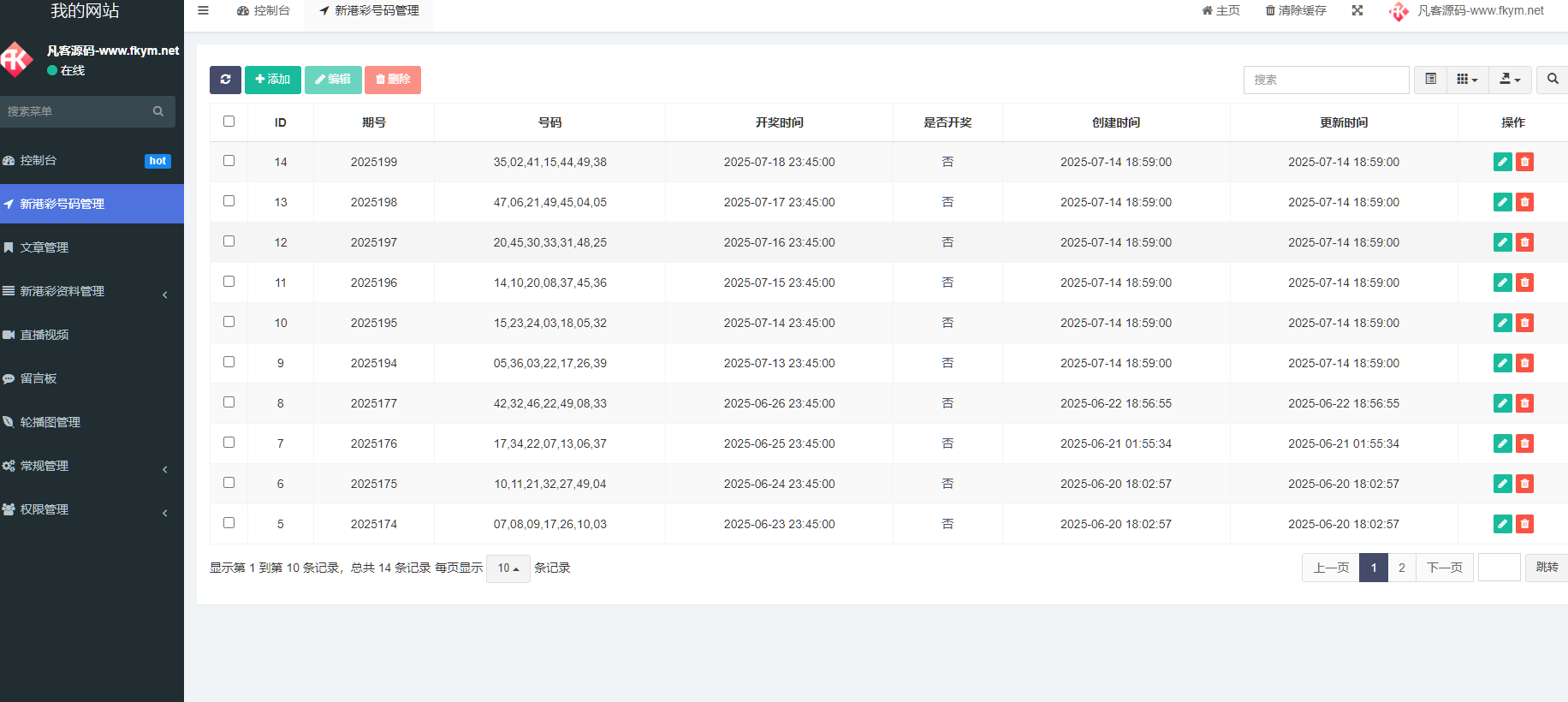Screen dimensions: 1568x702
Task: Edit row with ID 12
Action: point(1502,242)
